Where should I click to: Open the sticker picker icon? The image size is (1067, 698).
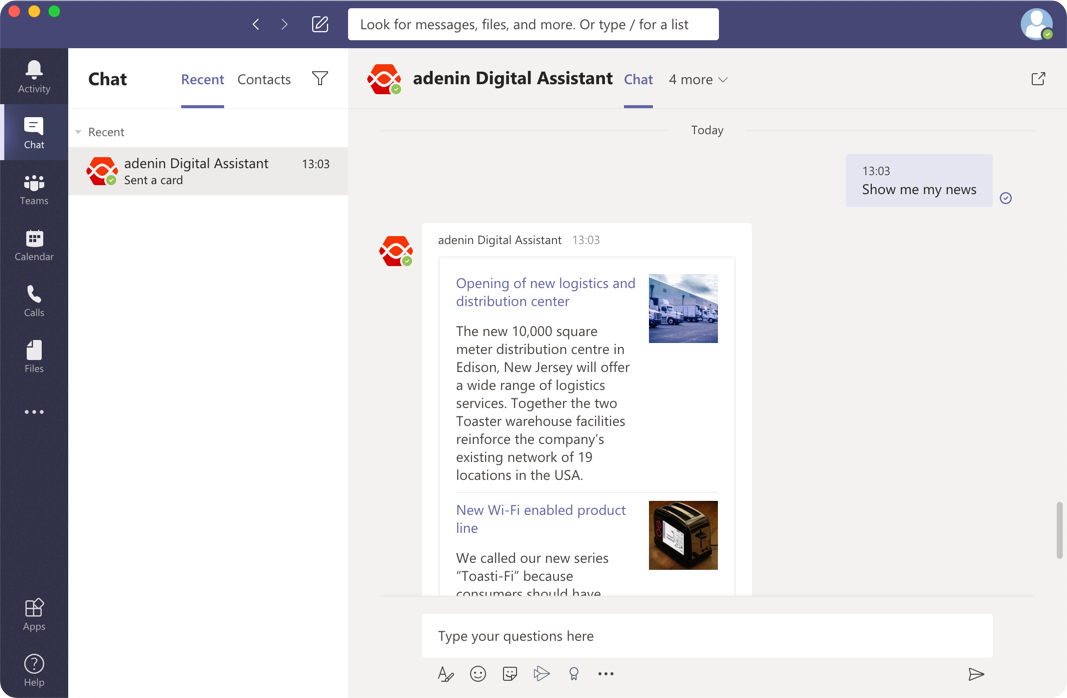pyautogui.click(x=510, y=674)
